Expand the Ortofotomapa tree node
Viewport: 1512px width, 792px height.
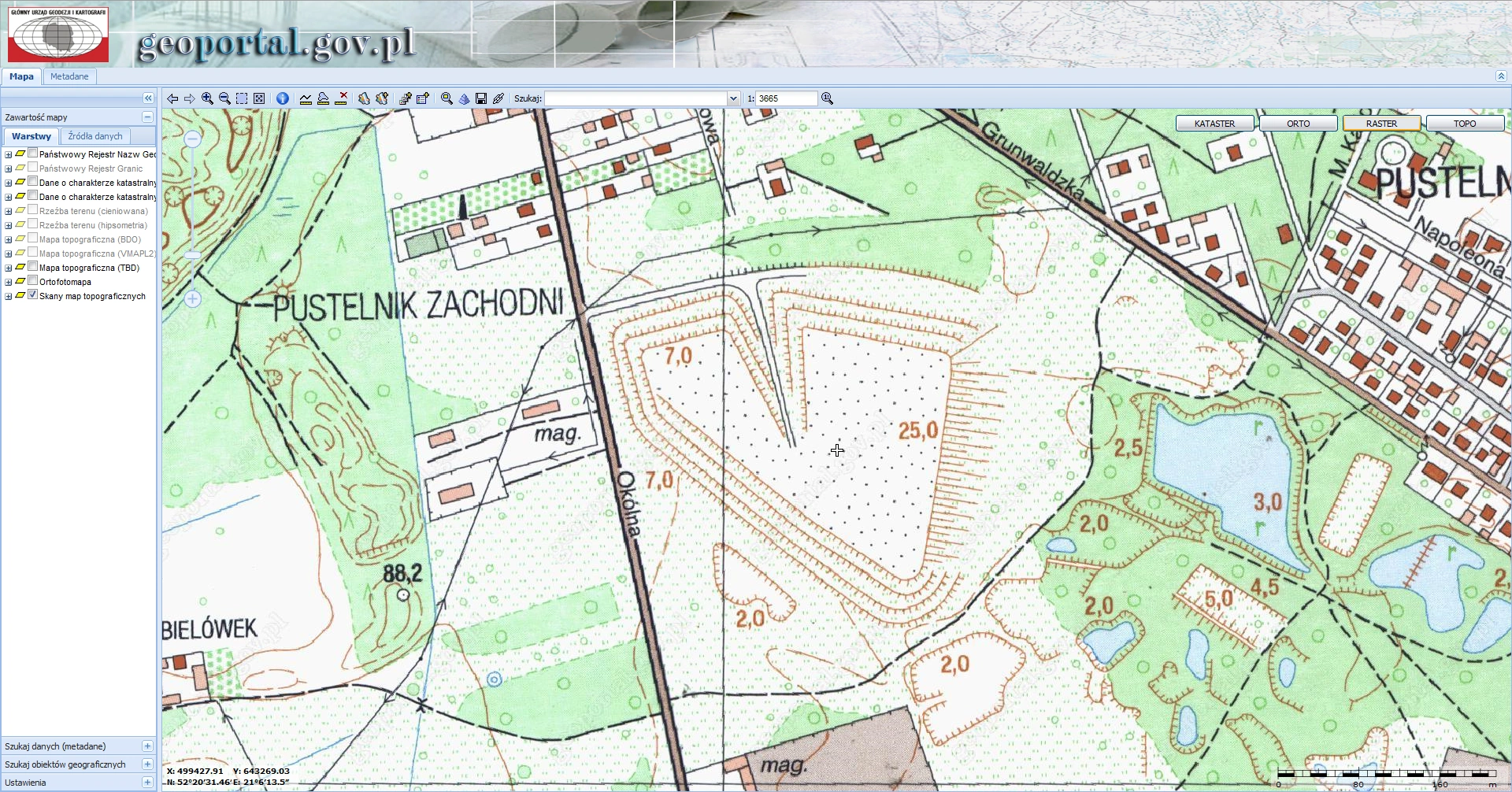pyautogui.click(x=9, y=282)
